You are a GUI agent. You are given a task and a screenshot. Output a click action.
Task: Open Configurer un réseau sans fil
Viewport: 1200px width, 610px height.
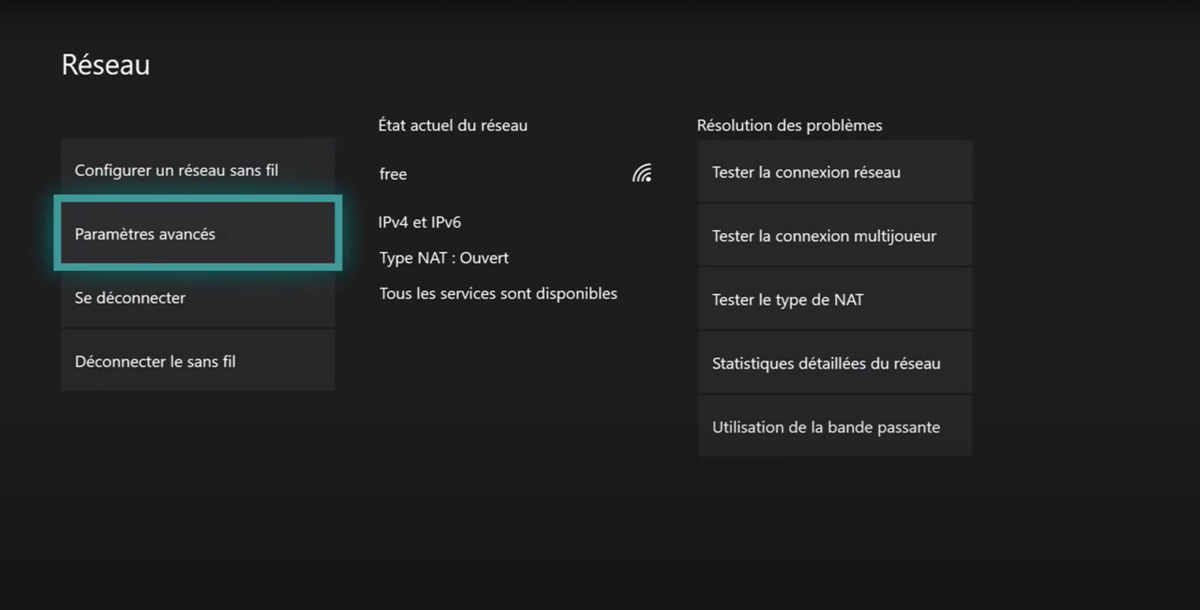197,170
